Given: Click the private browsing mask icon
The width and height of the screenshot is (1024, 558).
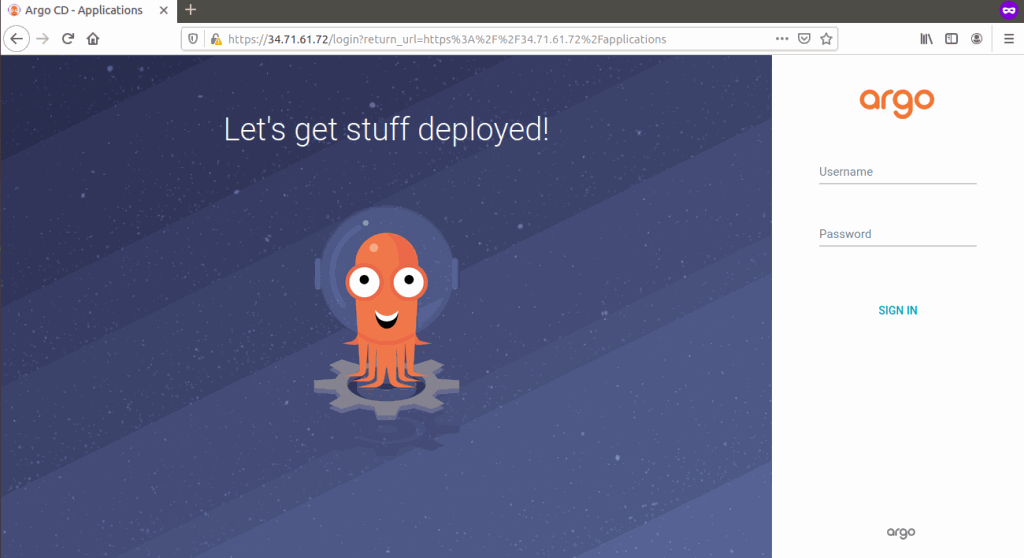Looking at the screenshot, I should tap(1008, 10).
